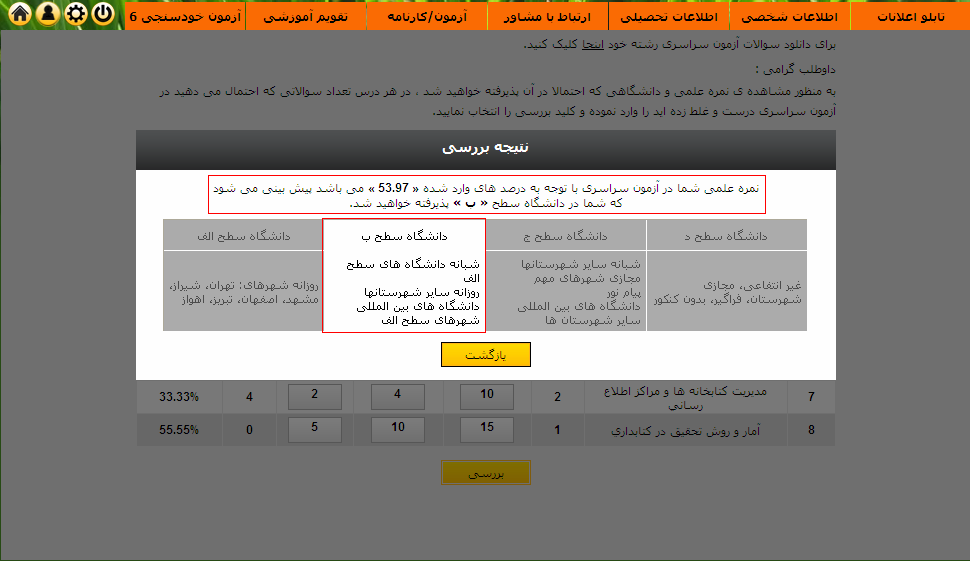Screen dimensions: 970x561
Task: Open the settings gear icon
Action: (75, 14)
